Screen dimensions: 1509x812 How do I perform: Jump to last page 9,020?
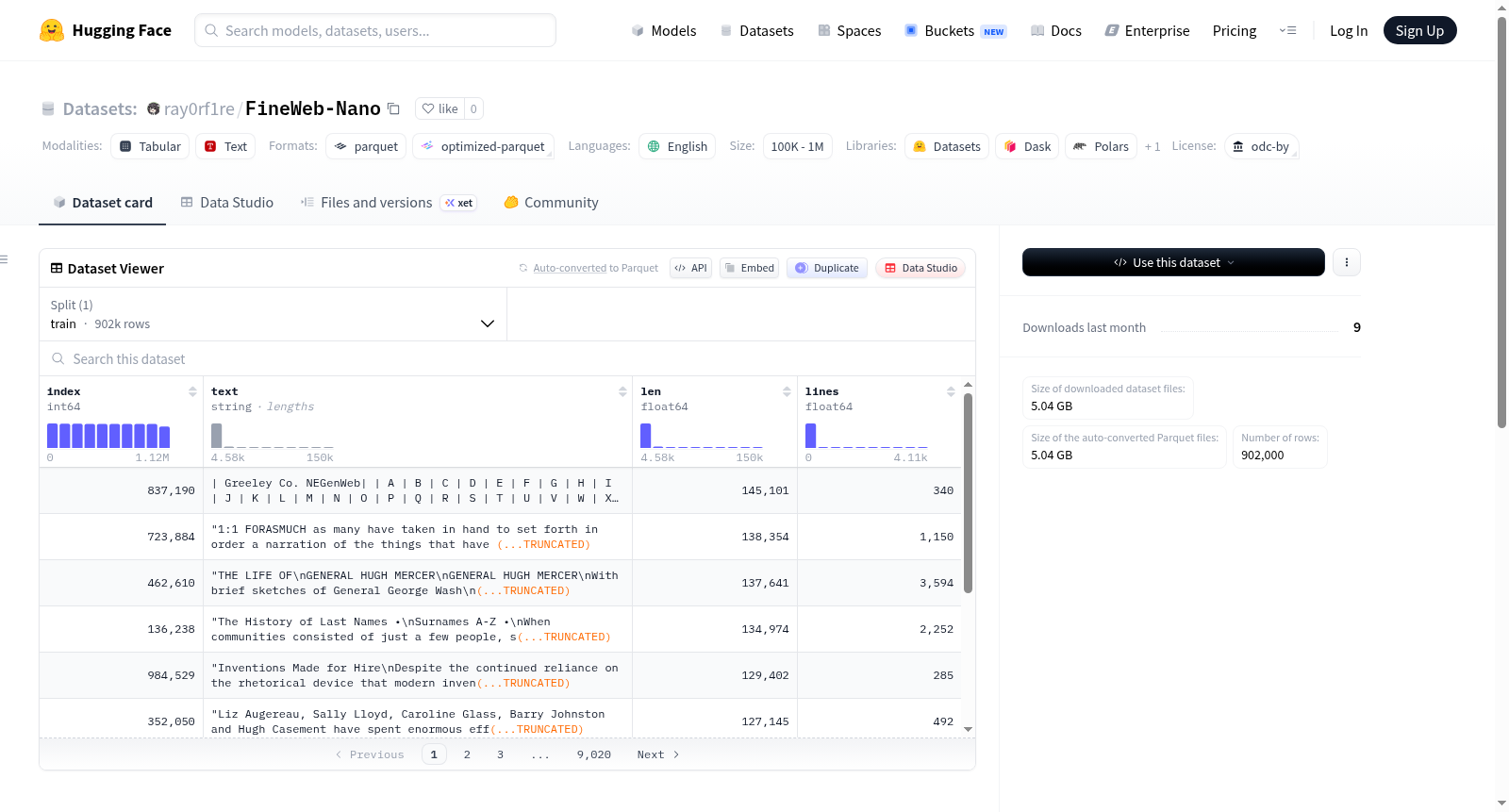pos(594,754)
